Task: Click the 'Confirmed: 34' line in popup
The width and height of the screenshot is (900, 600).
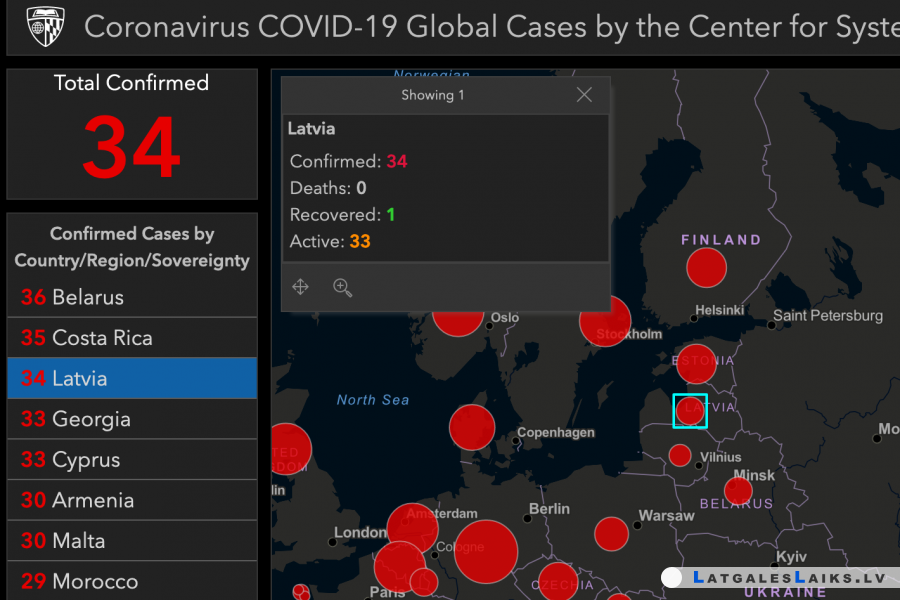Action: click(348, 161)
